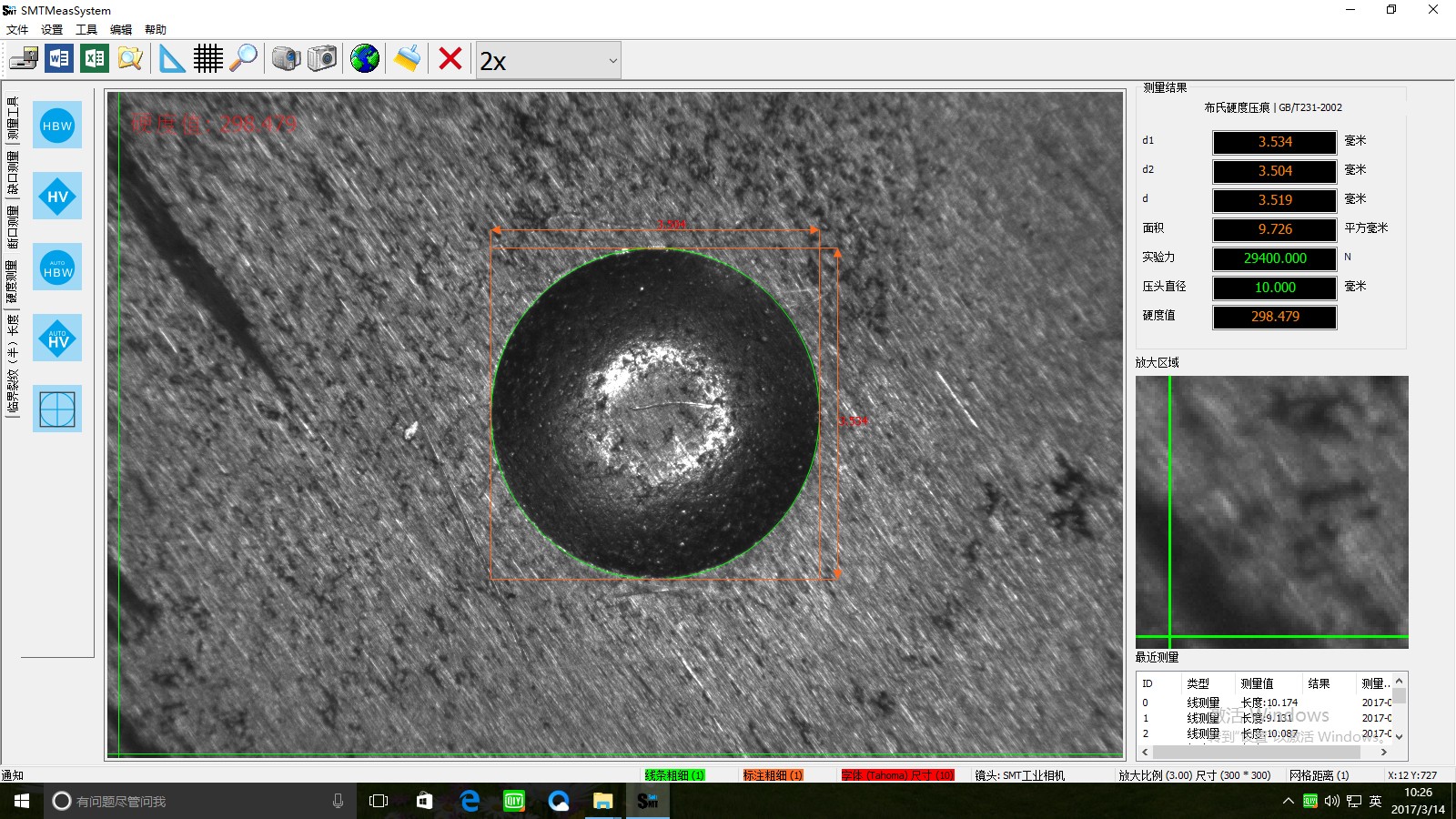Click the video camera icon
This screenshot has height=819, width=1456.
coord(286,59)
